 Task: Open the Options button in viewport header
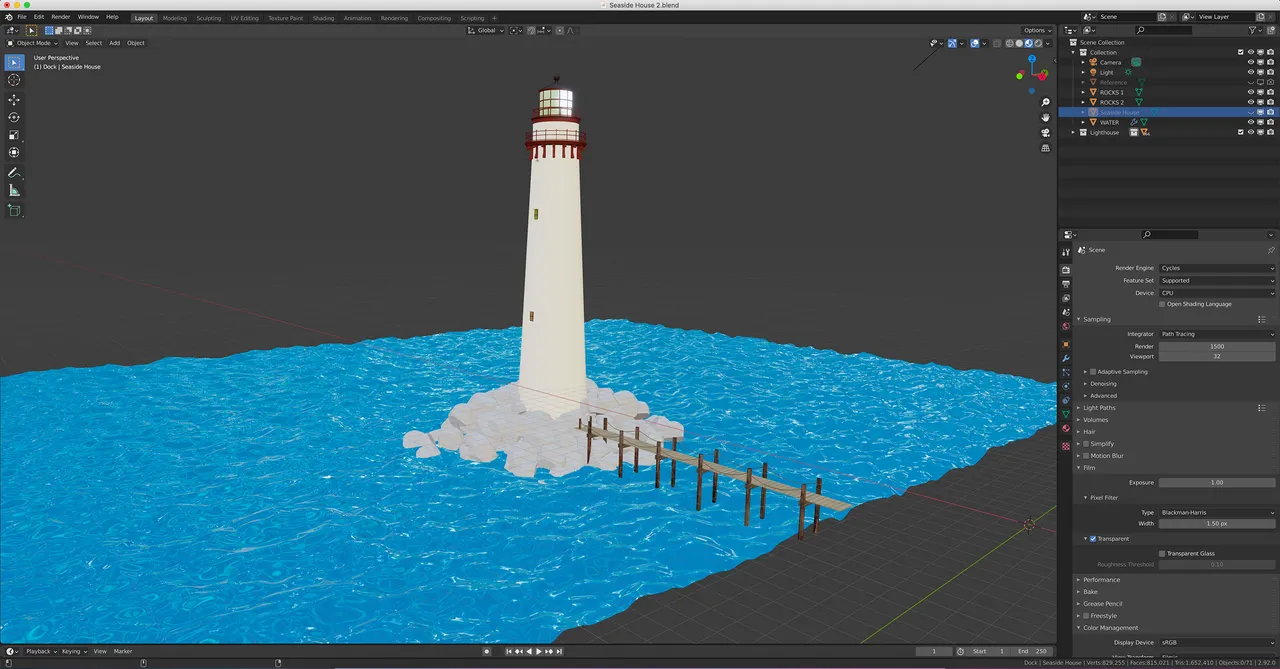[1036, 30]
